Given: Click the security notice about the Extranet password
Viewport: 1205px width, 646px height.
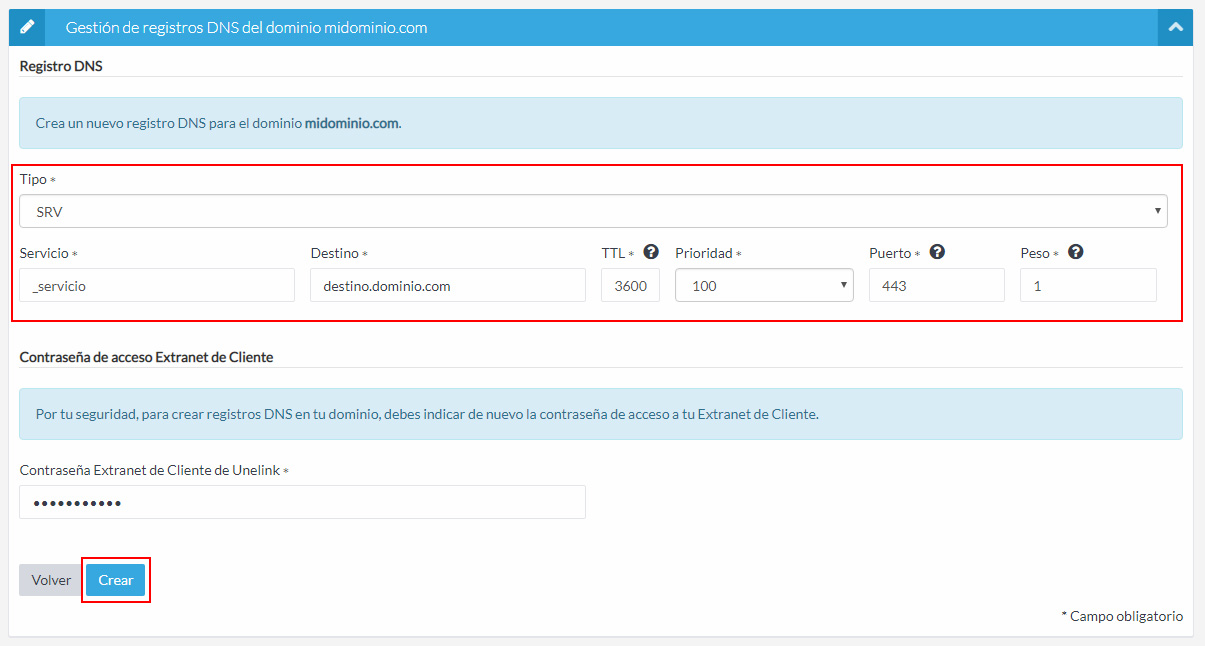Looking at the screenshot, I should point(600,414).
